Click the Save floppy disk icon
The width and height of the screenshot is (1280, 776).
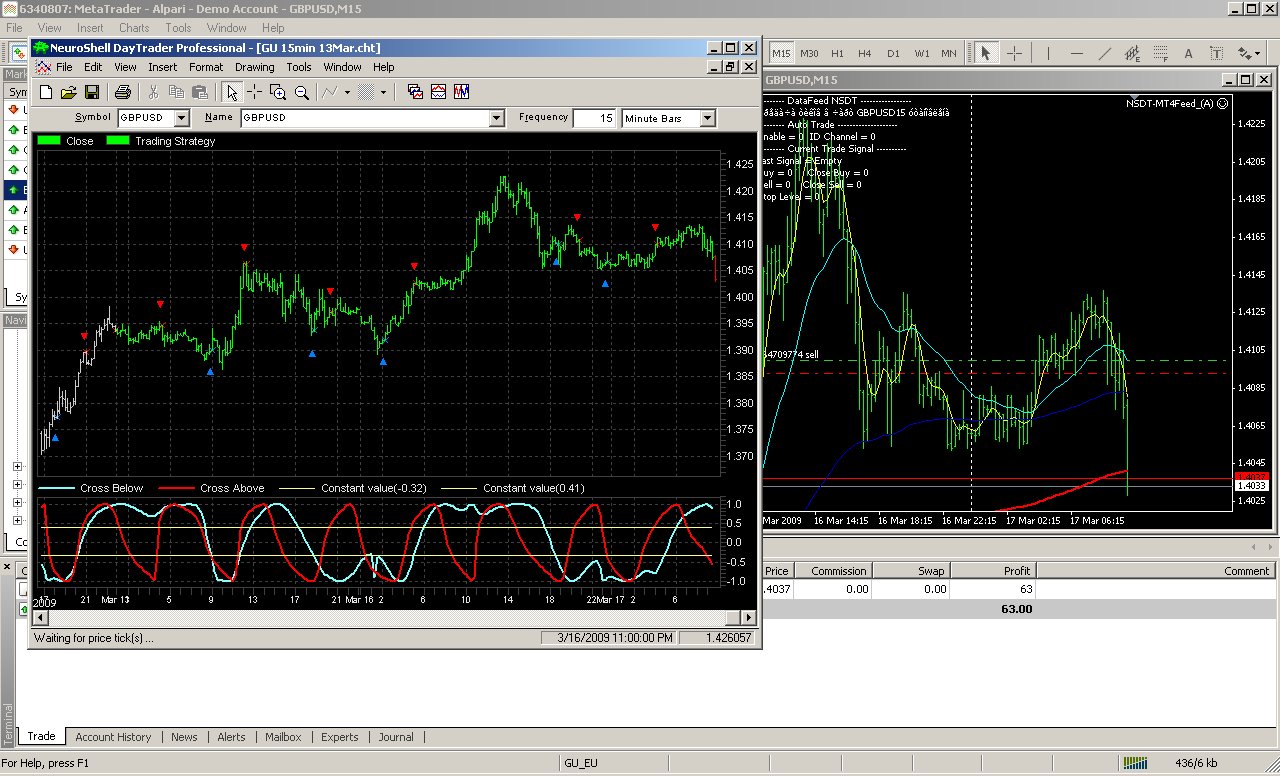pyautogui.click(x=92, y=92)
